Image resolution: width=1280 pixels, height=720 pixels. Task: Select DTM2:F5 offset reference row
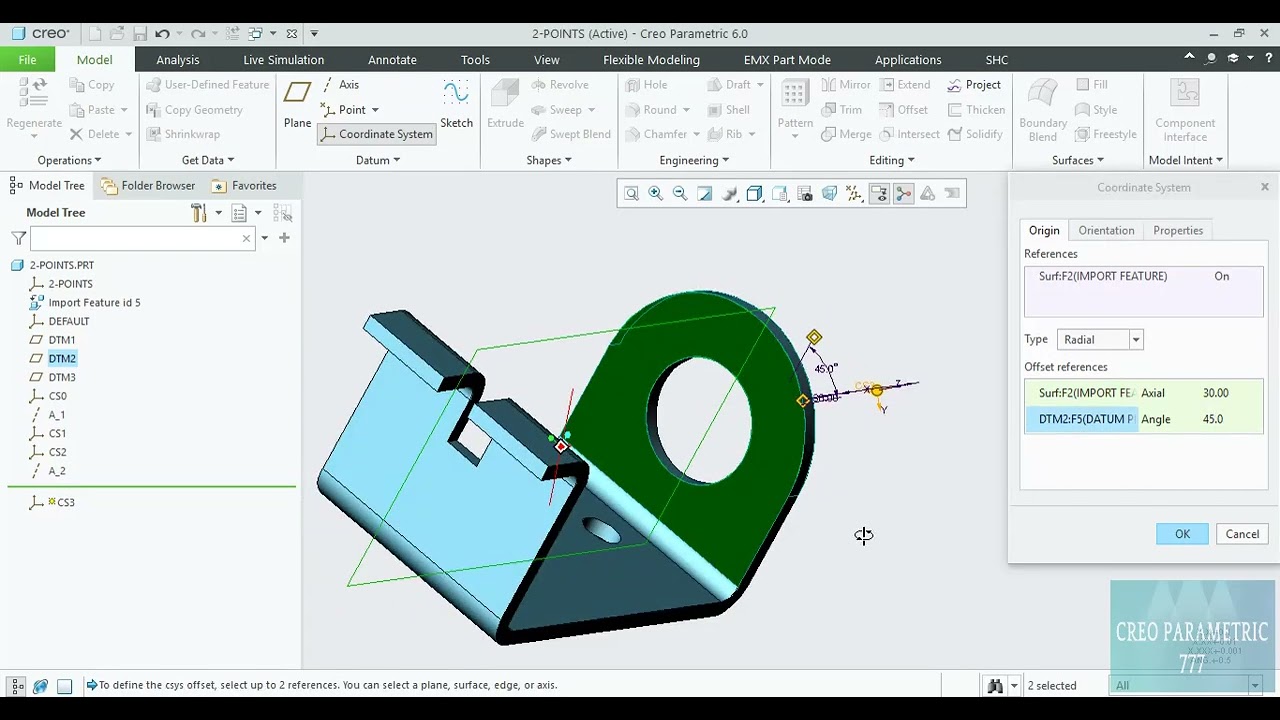click(x=1143, y=420)
